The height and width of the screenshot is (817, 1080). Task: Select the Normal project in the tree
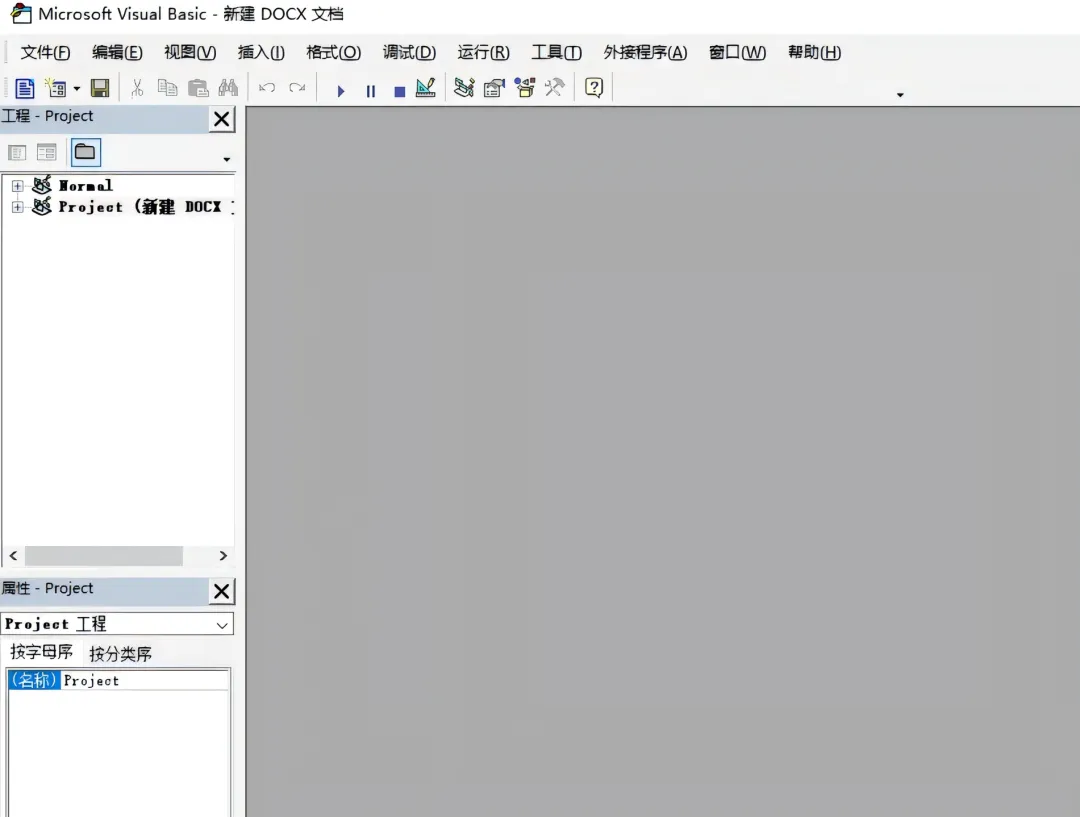tap(85, 186)
